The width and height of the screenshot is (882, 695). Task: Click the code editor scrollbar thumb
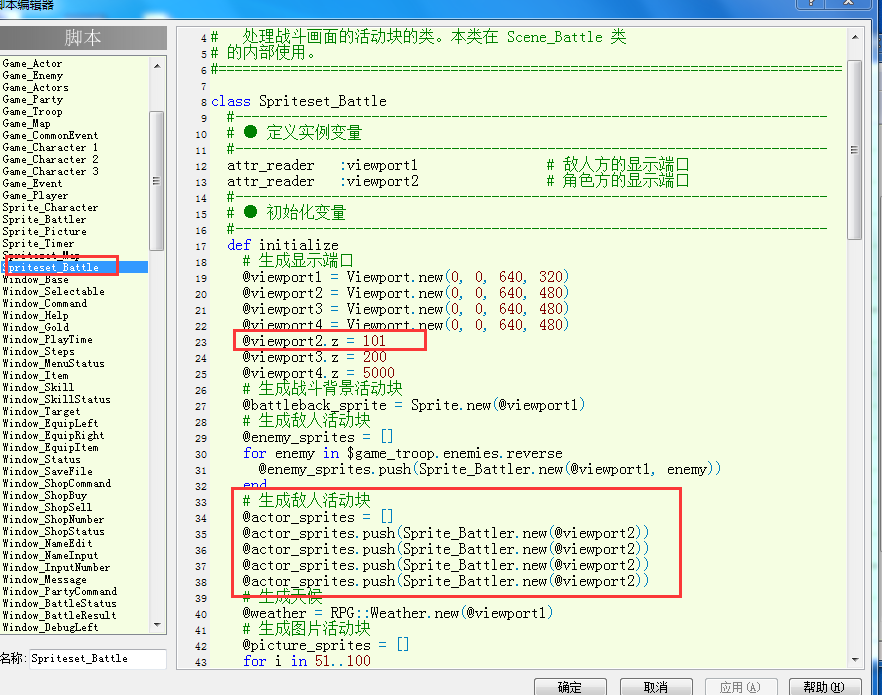pos(854,150)
